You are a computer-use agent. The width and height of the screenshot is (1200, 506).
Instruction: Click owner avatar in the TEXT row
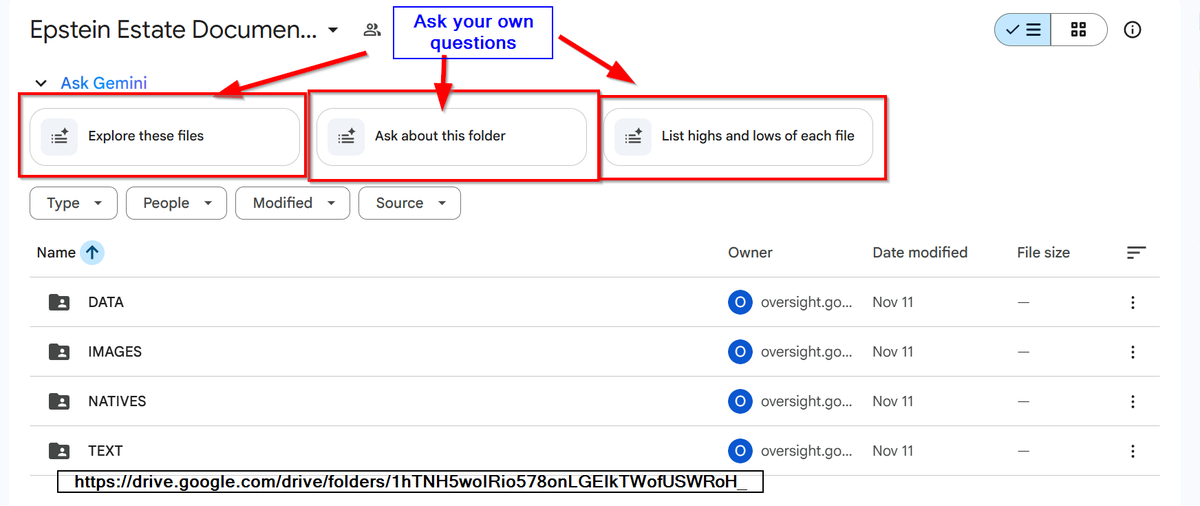pyautogui.click(x=740, y=451)
